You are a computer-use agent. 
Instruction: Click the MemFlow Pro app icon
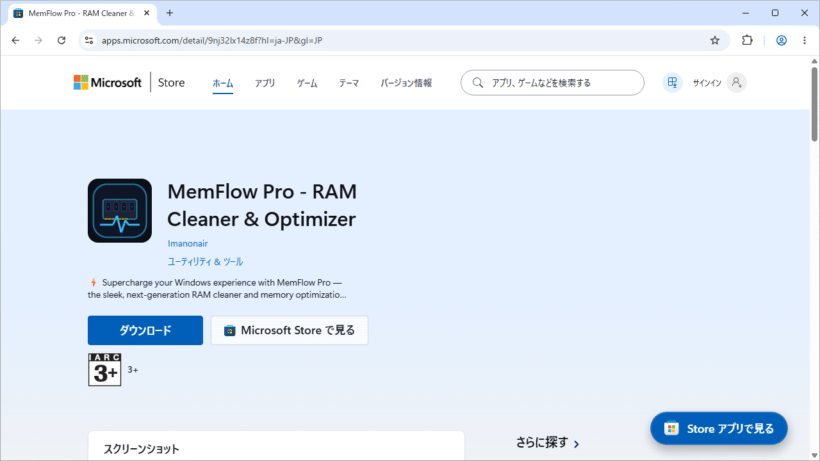point(120,211)
